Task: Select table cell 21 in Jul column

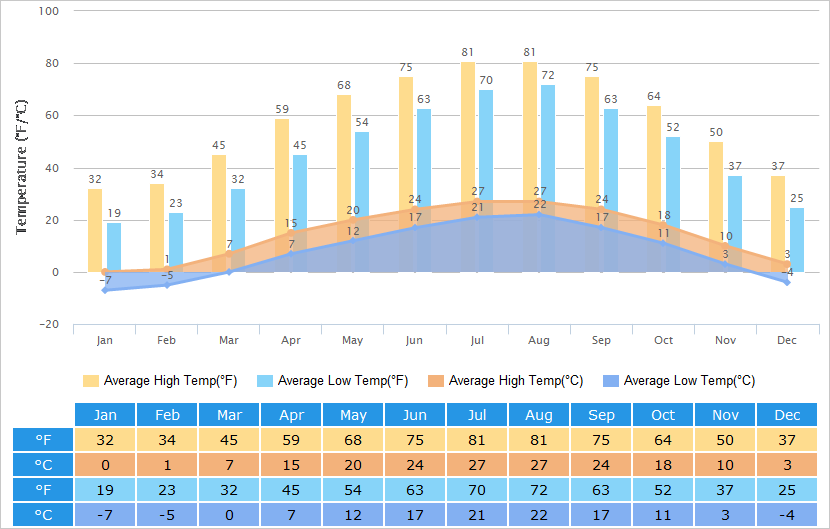Action: point(476,514)
